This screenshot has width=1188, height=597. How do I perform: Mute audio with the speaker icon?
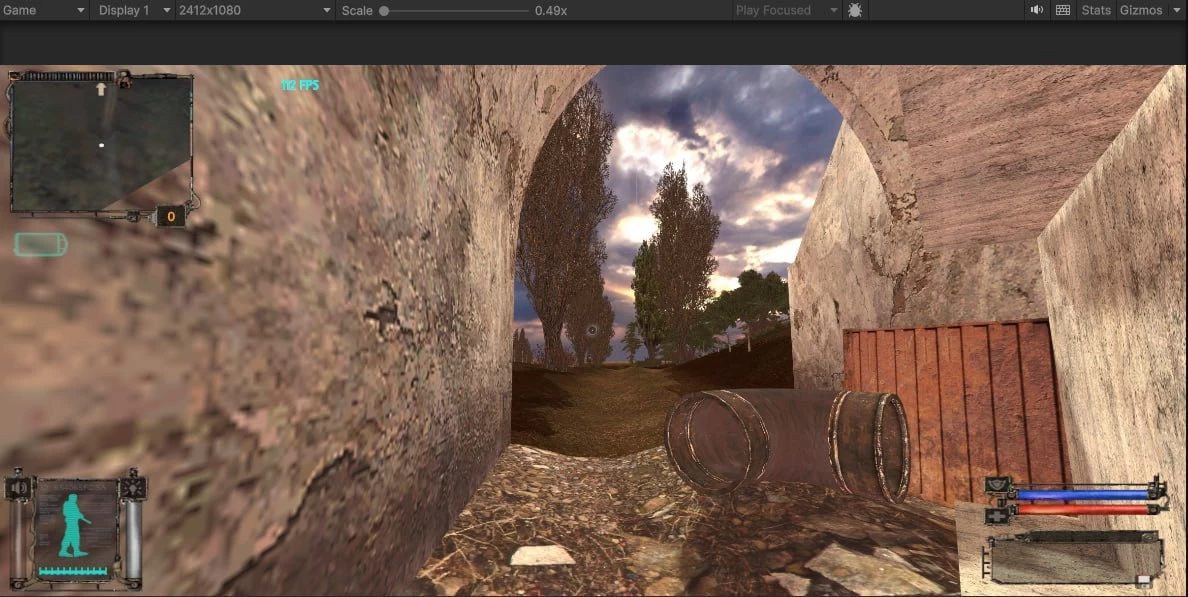pos(1037,10)
